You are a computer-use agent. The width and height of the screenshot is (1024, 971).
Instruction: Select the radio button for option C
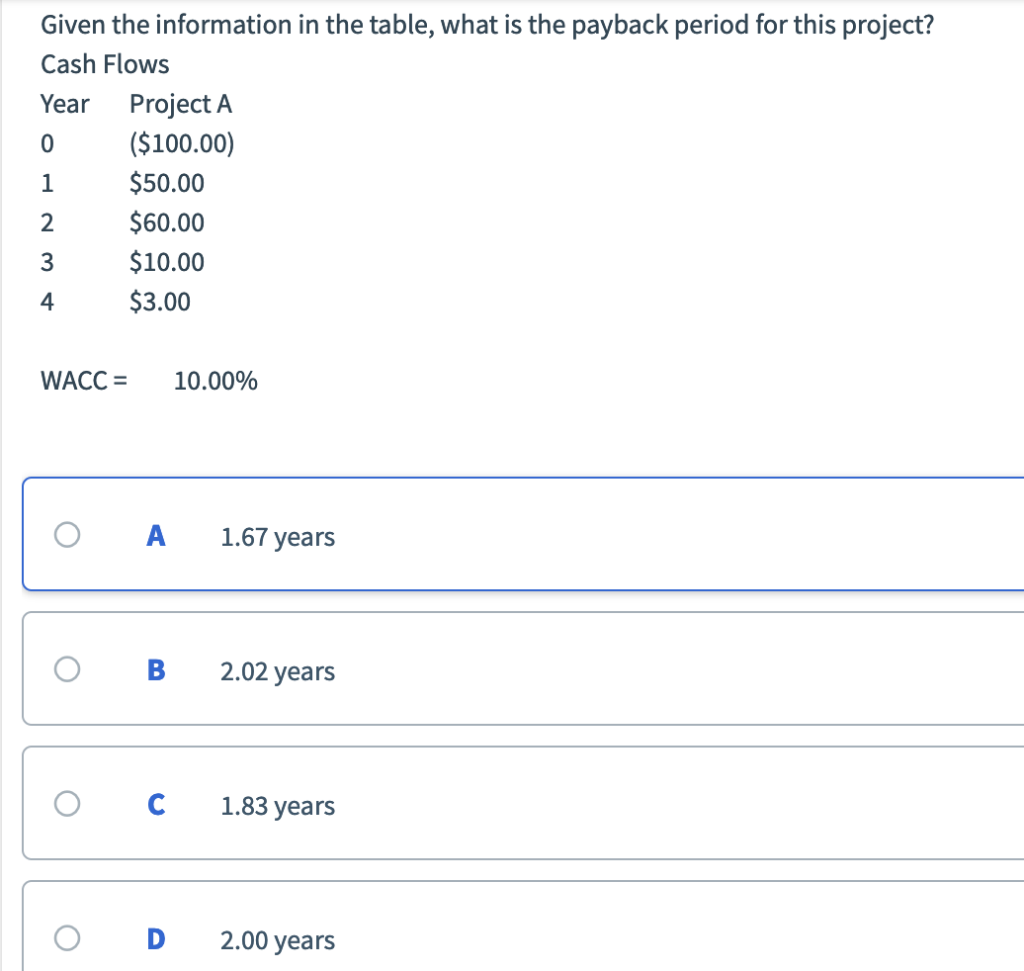[66, 805]
